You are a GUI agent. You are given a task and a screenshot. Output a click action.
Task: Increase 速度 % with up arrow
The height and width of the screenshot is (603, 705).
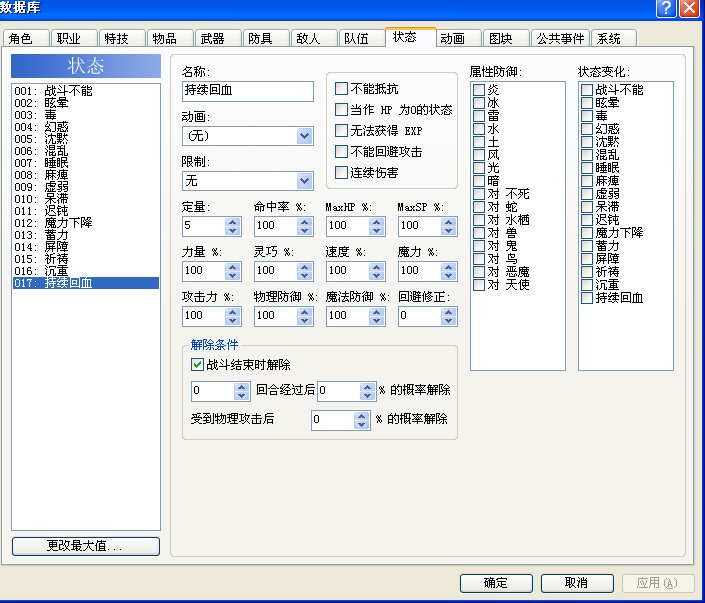click(376, 267)
